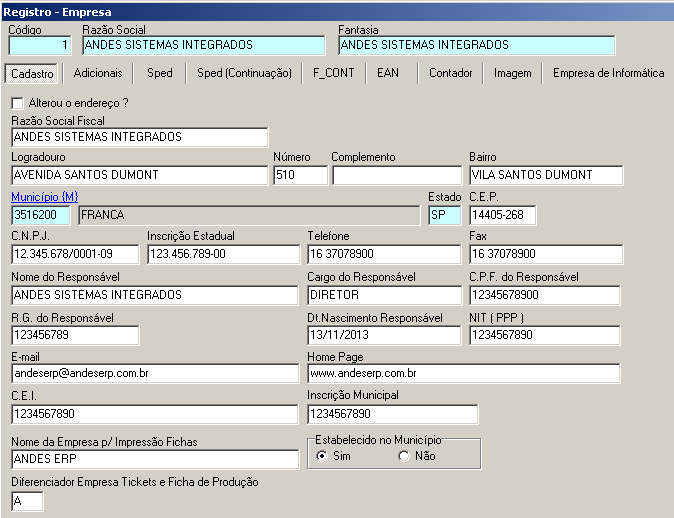This screenshot has height=518, width=674.
Task: Click the Logradouro field
Action: click(140, 175)
